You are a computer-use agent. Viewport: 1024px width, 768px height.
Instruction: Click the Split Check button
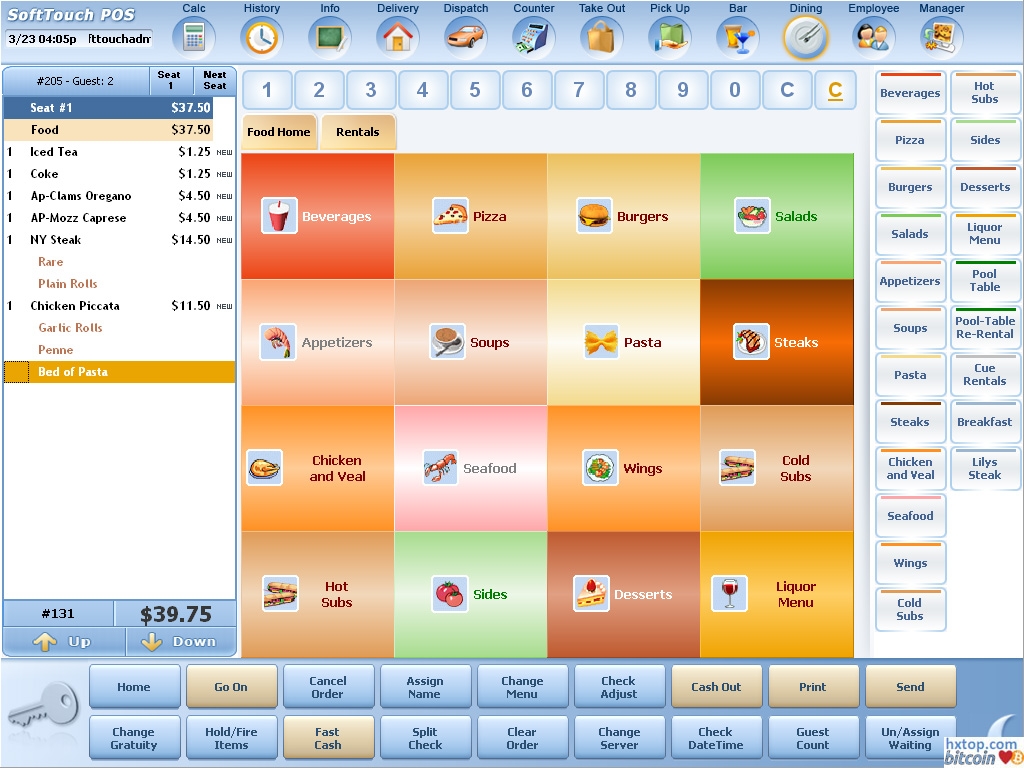(x=425, y=738)
